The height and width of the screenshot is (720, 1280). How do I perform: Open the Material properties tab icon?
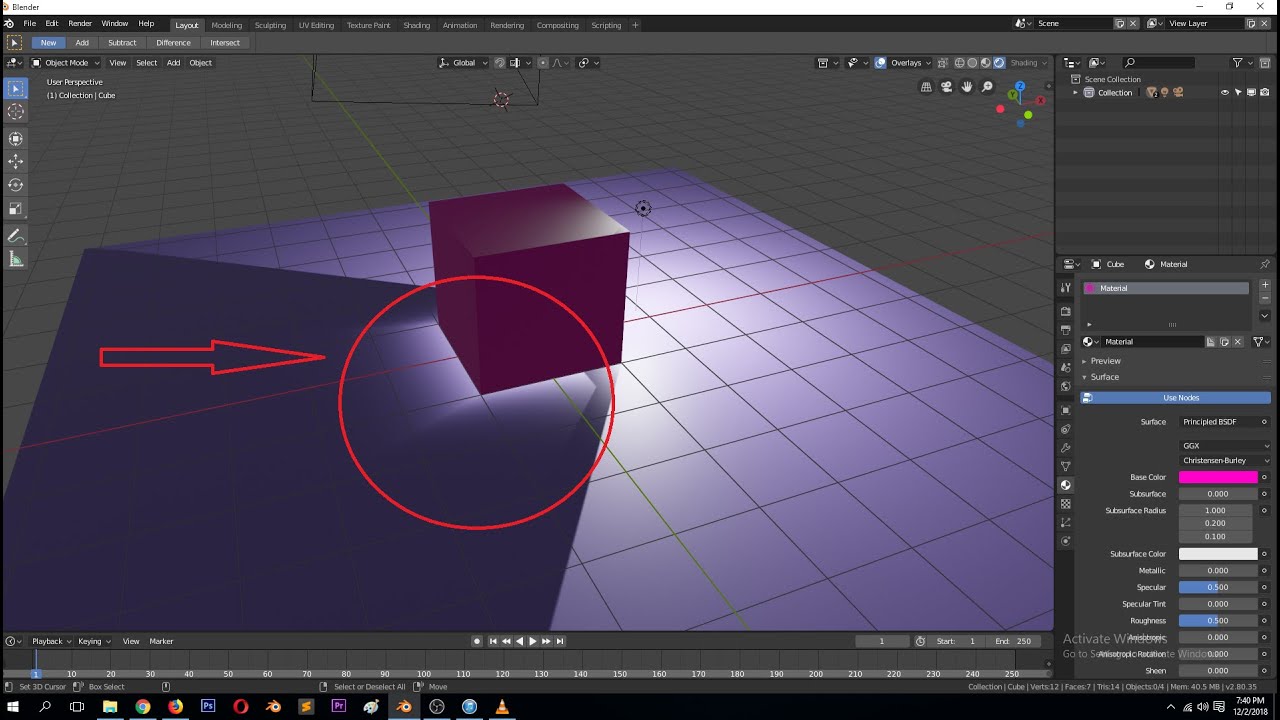pyautogui.click(x=1066, y=485)
